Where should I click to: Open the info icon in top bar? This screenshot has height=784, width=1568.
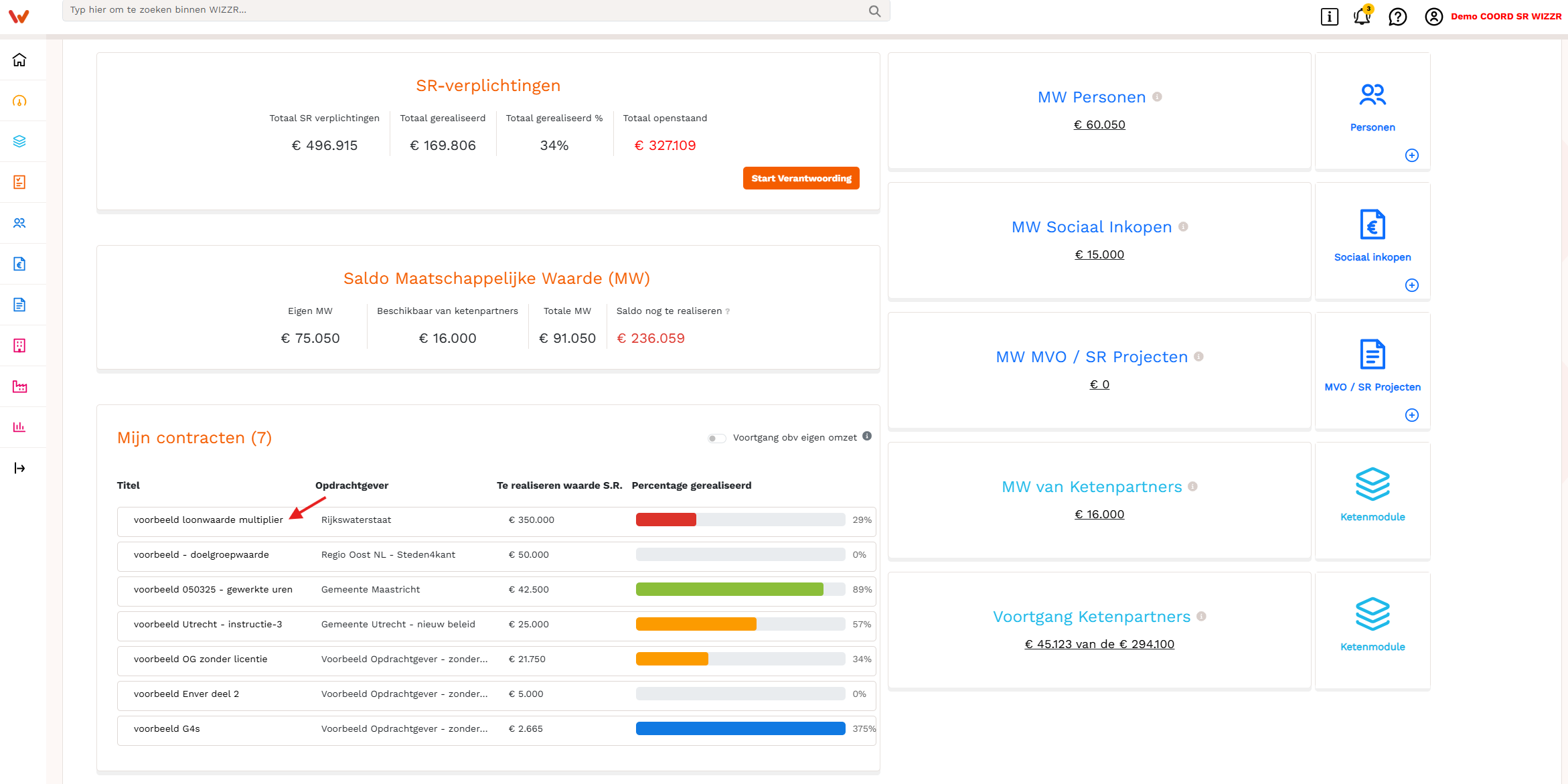click(1329, 16)
